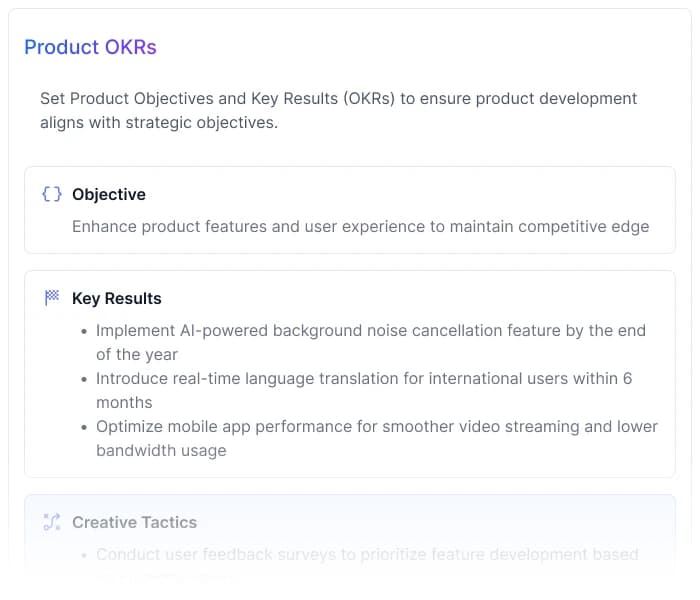Select the Objective heading
The height and width of the screenshot is (600, 700).
click(108, 194)
